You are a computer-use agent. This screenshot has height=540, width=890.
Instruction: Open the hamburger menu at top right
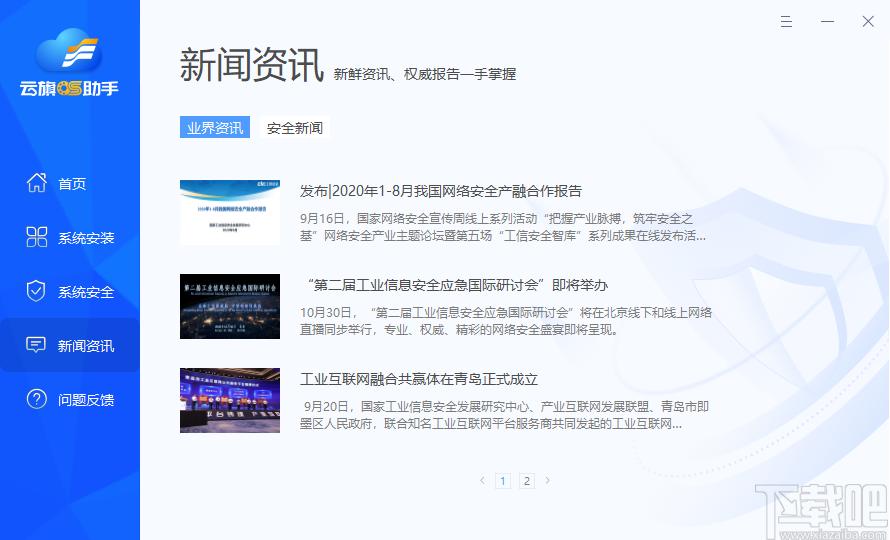point(786,21)
